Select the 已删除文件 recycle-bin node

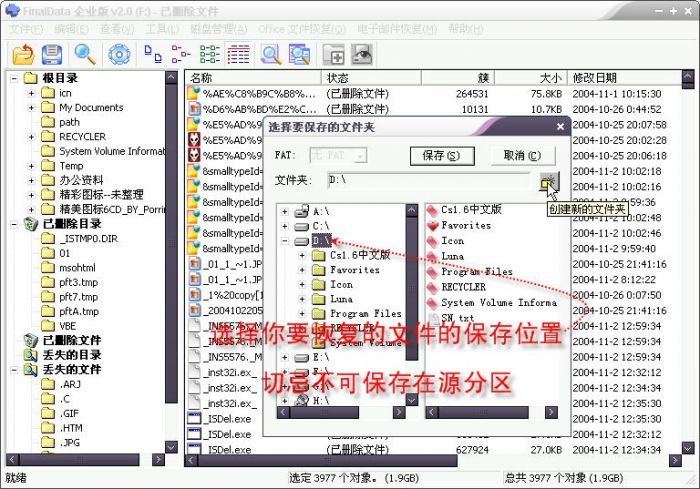(71, 341)
